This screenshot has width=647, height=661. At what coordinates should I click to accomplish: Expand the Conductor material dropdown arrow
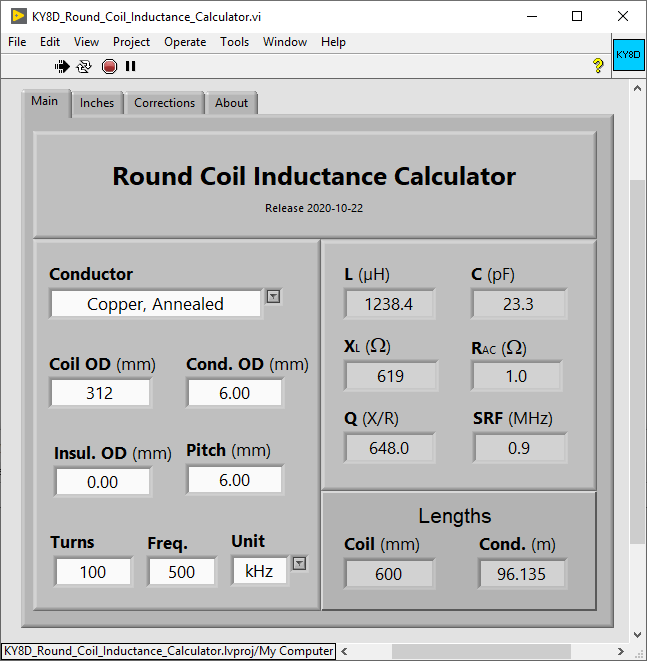274,297
